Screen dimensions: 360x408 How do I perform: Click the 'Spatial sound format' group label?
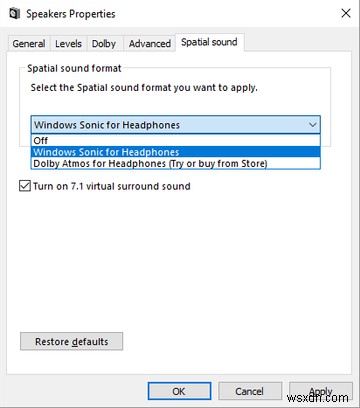[74, 68]
